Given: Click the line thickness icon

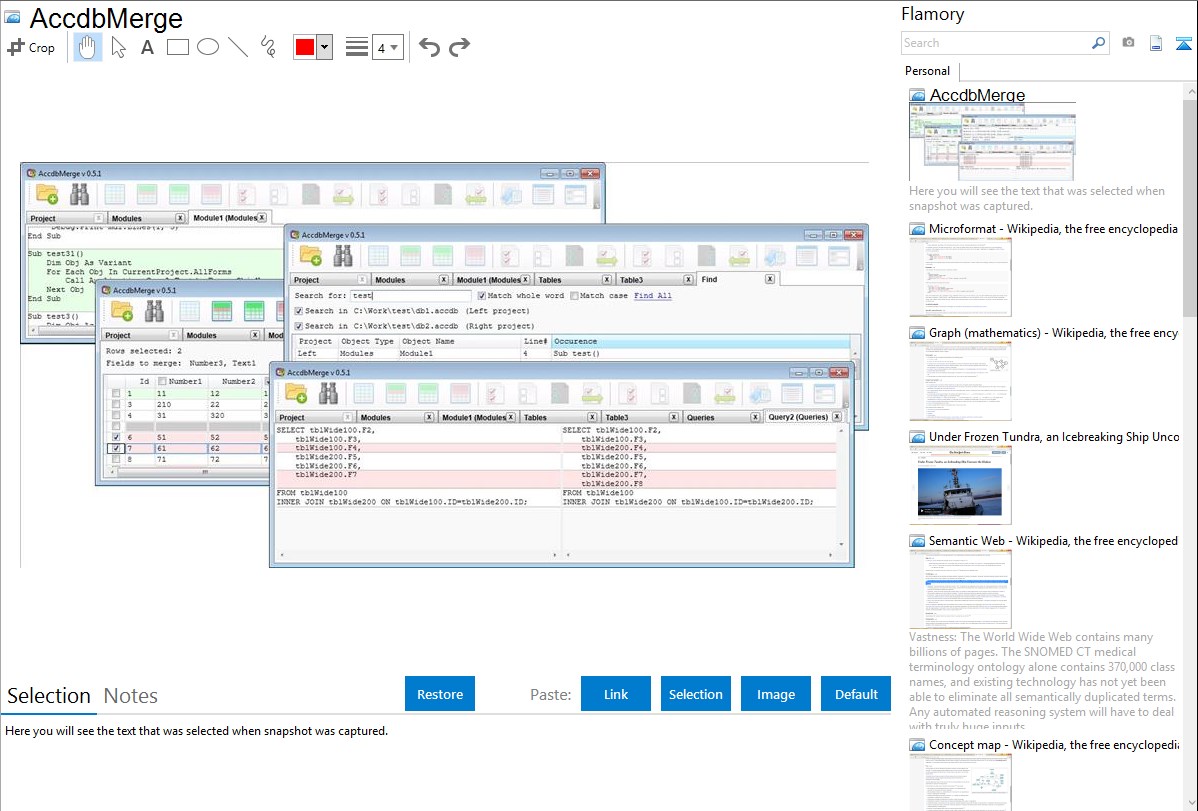Looking at the screenshot, I should coord(356,47).
